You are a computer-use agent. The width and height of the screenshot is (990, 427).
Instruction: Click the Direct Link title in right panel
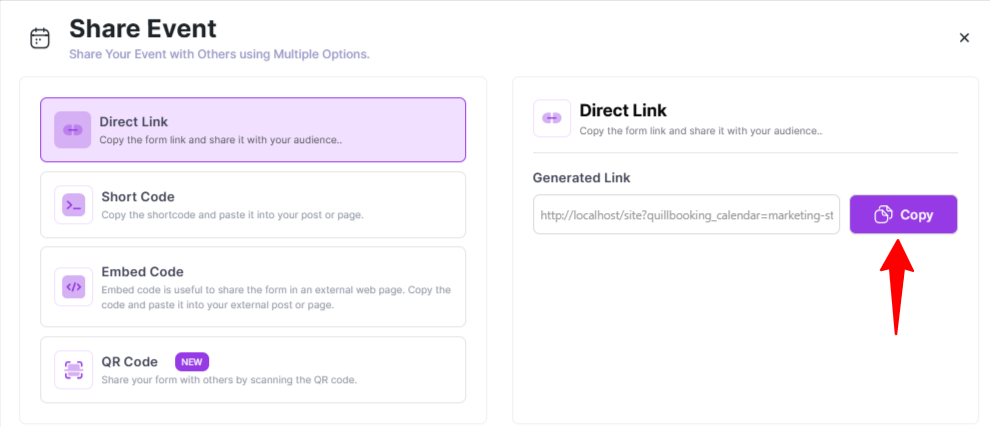623,110
